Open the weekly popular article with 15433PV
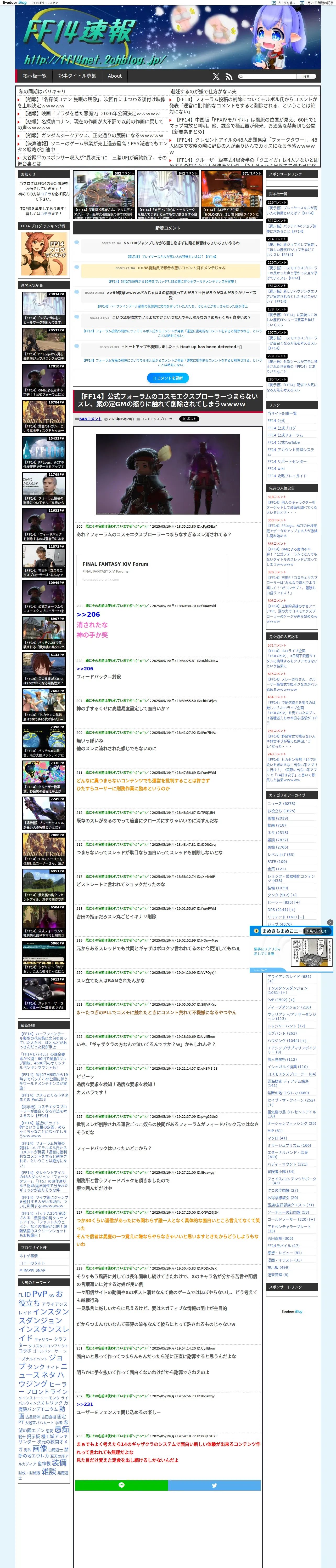This screenshot has width=336, height=1568. point(44,452)
